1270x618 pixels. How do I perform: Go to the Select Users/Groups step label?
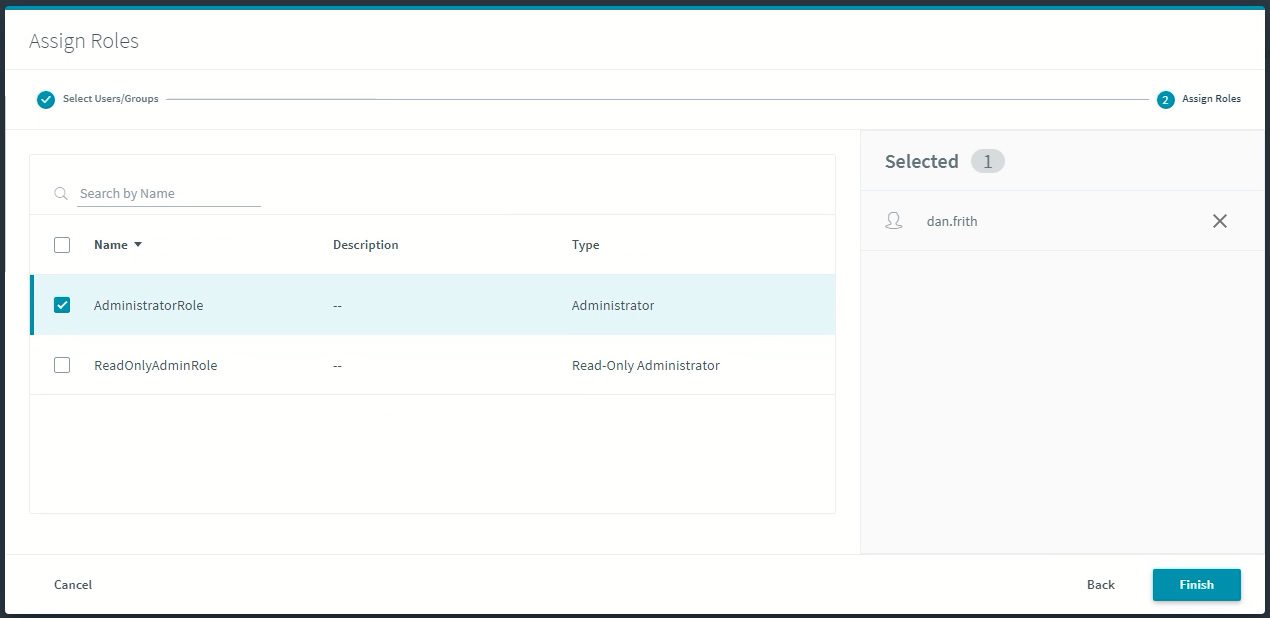111,99
